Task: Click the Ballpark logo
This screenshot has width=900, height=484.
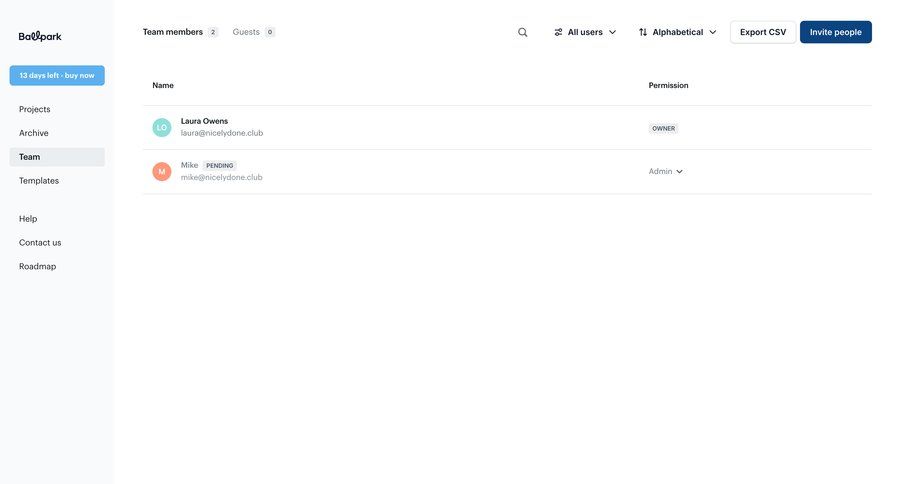Action: [40, 36]
